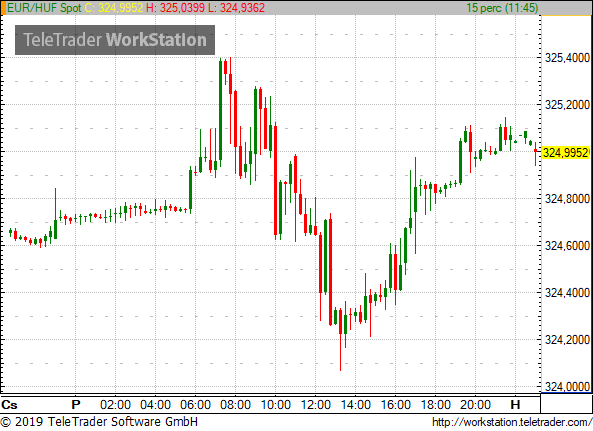The image size is (593, 431).
Task: Open the workstation.teletrader.com link
Action: coord(512,422)
